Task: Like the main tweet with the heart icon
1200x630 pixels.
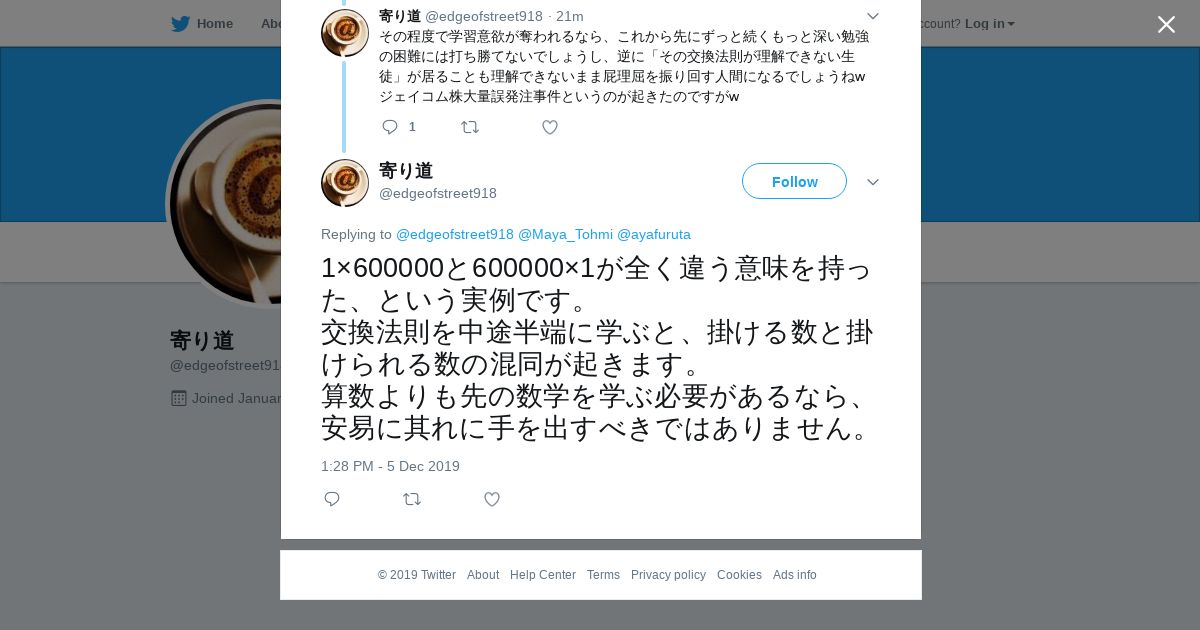Action: point(492,499)
